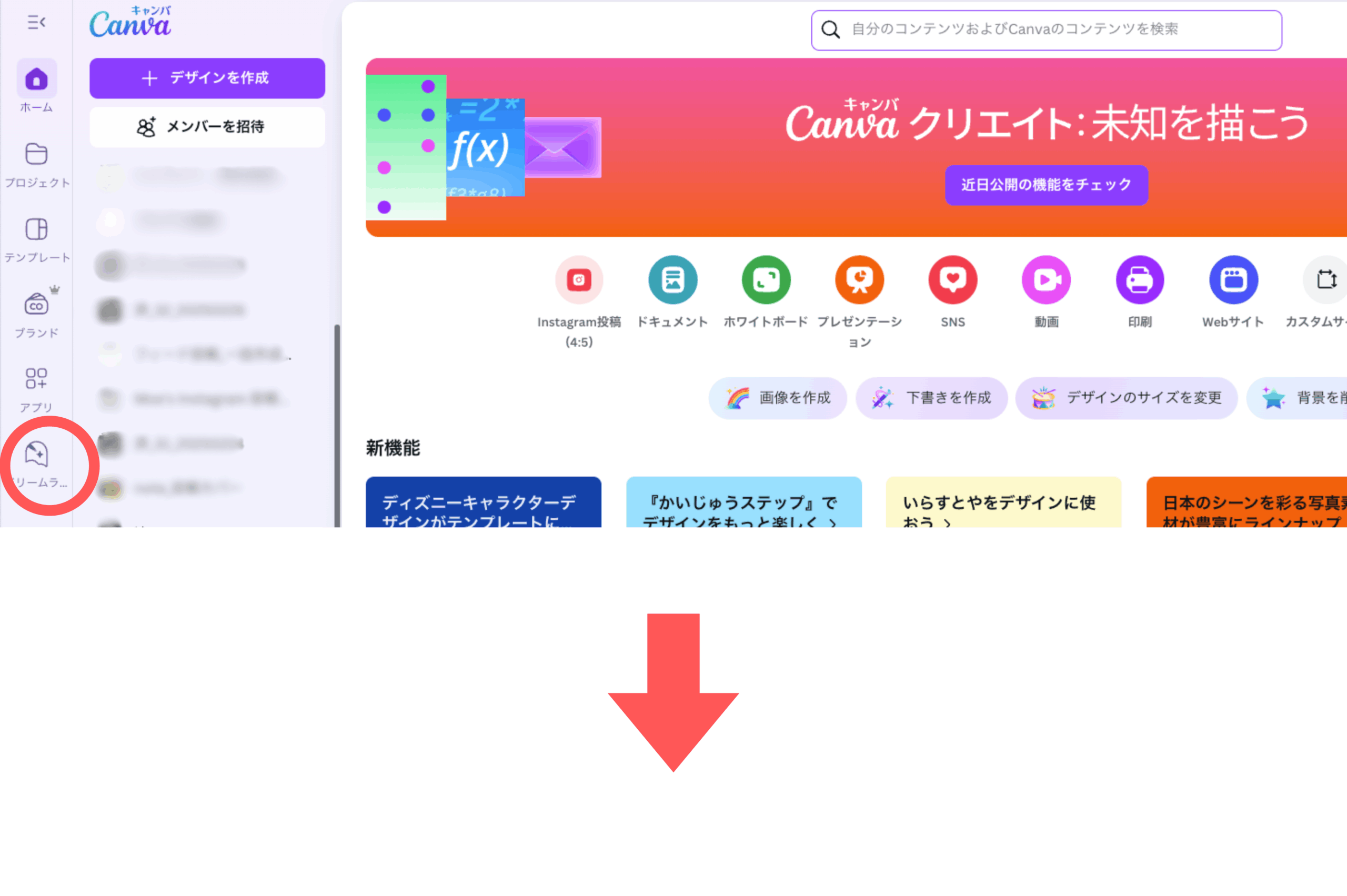The height and width of the screenshot is (896, 1347).
Task: Select the ドキュメント icon
Action: pos(672,279)
